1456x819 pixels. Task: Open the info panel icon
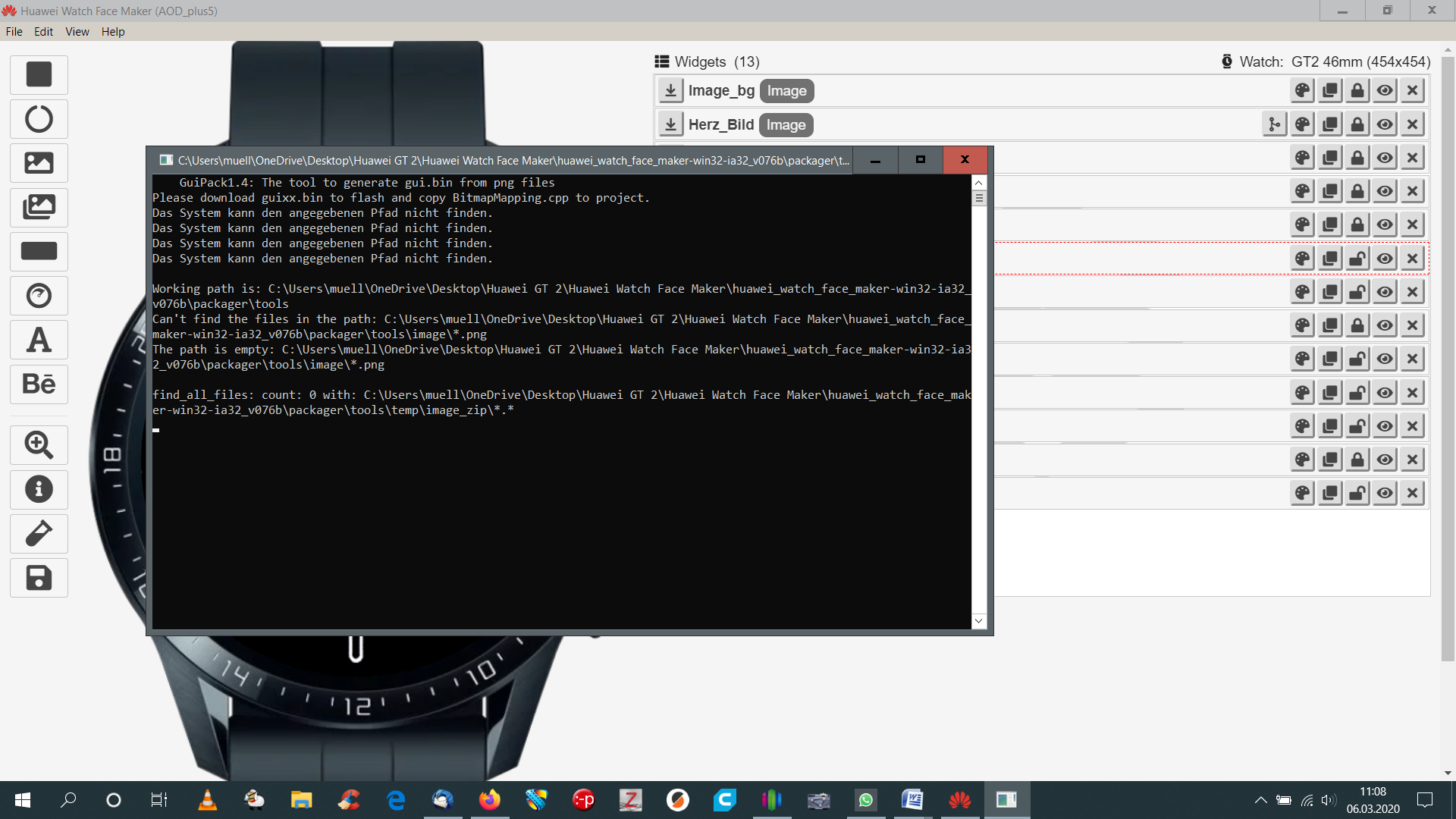tap(39, 489)
